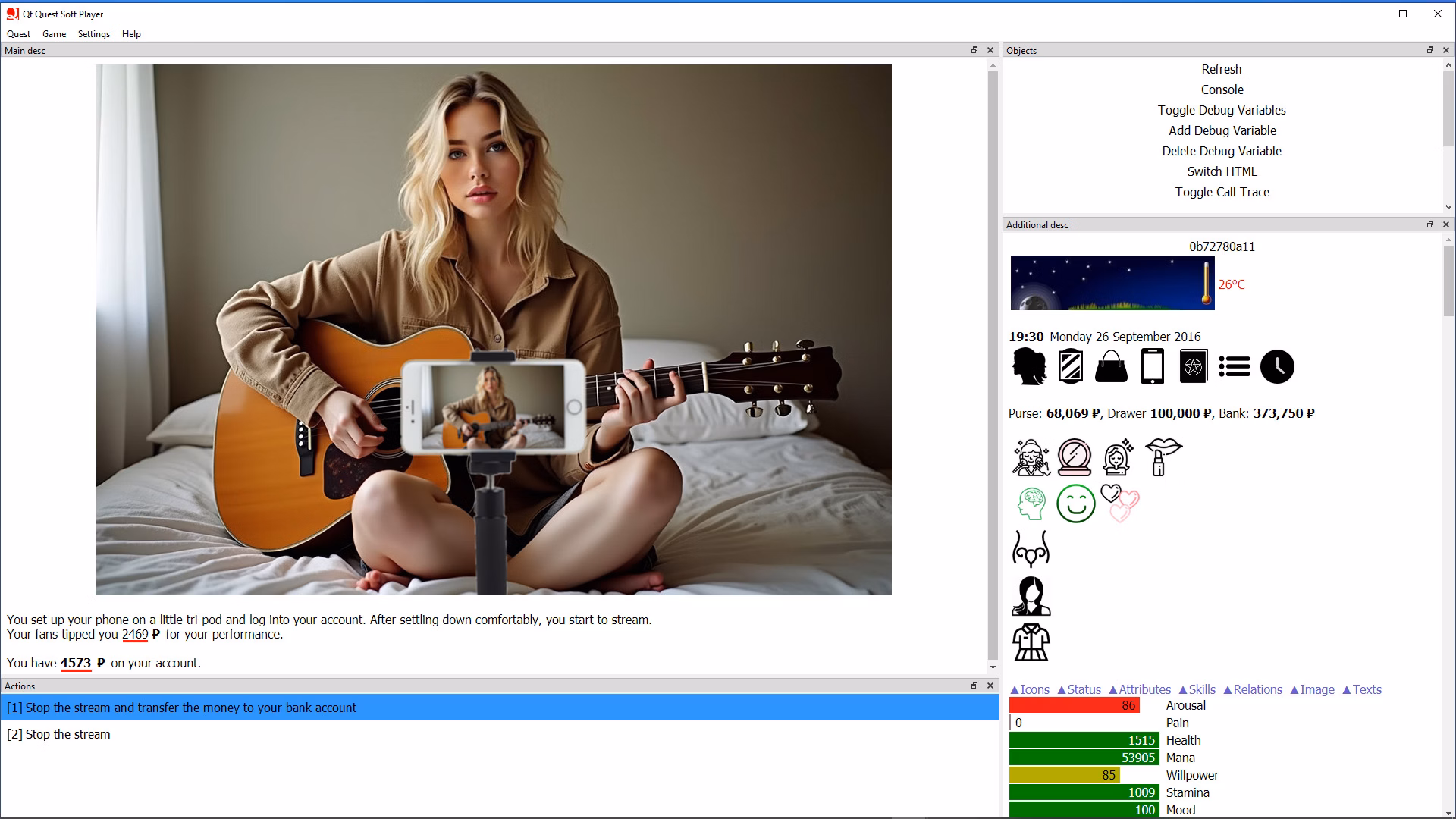This screenshot has height=819, width=1456.
Task: Open the Settings menu
Action: click(x=93, y=34)
